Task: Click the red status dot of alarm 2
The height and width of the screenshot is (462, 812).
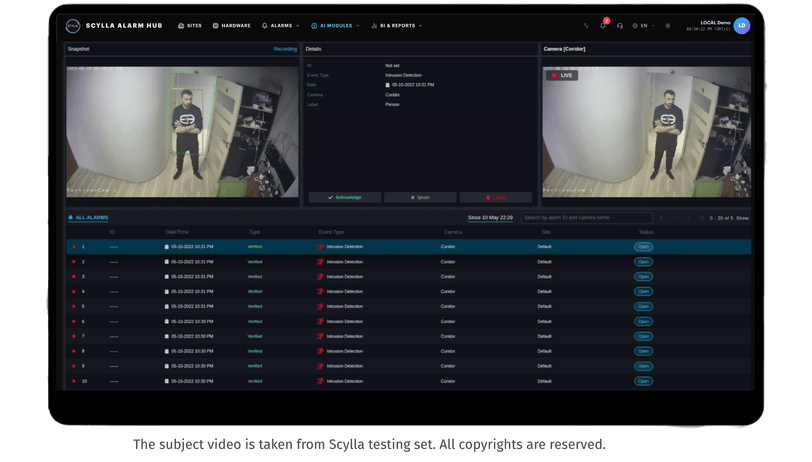Action: pyautogui.click(x=74, y=262)
